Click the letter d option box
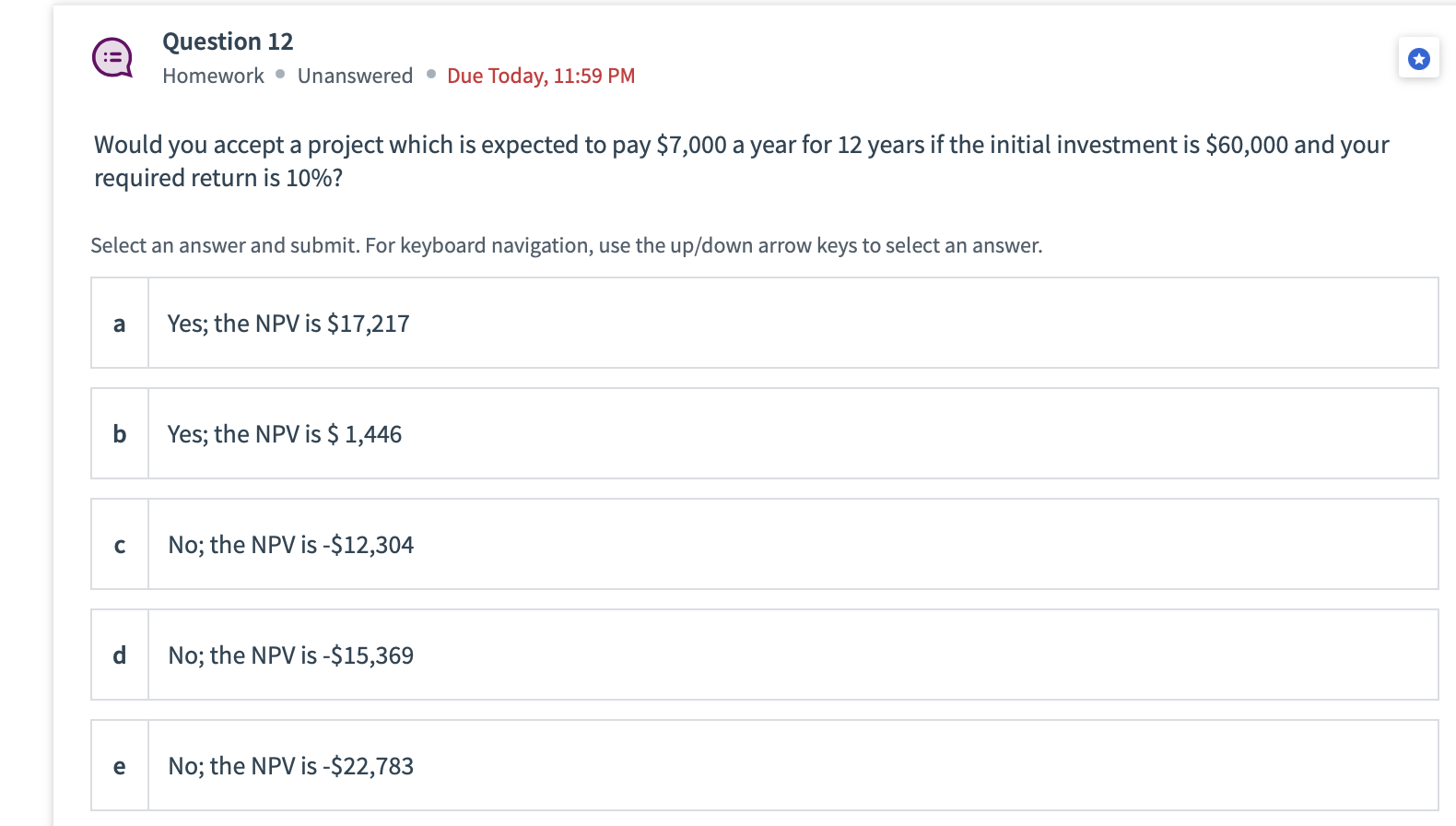Viewport: 1456px width, 826px height. [x=120, y=655]
